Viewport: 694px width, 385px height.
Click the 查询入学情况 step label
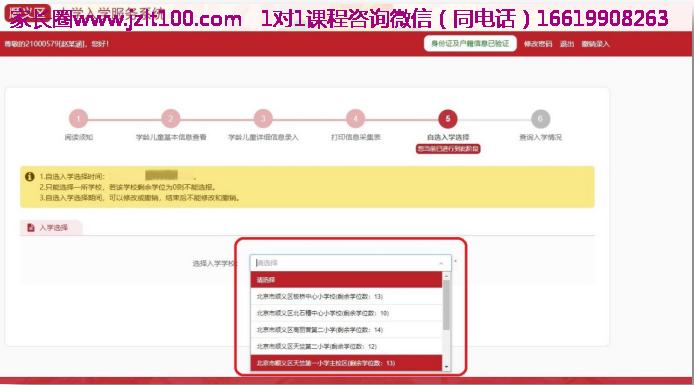pos(540,137)
